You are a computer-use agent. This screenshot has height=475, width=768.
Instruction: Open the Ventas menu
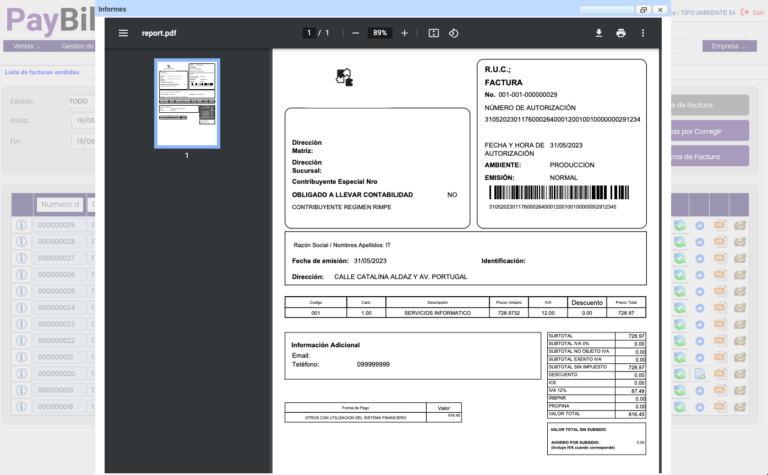[27, 46]
